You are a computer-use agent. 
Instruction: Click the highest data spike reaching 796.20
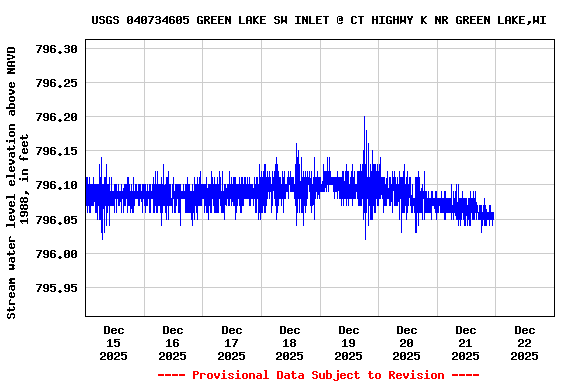[x=364, y=118]
